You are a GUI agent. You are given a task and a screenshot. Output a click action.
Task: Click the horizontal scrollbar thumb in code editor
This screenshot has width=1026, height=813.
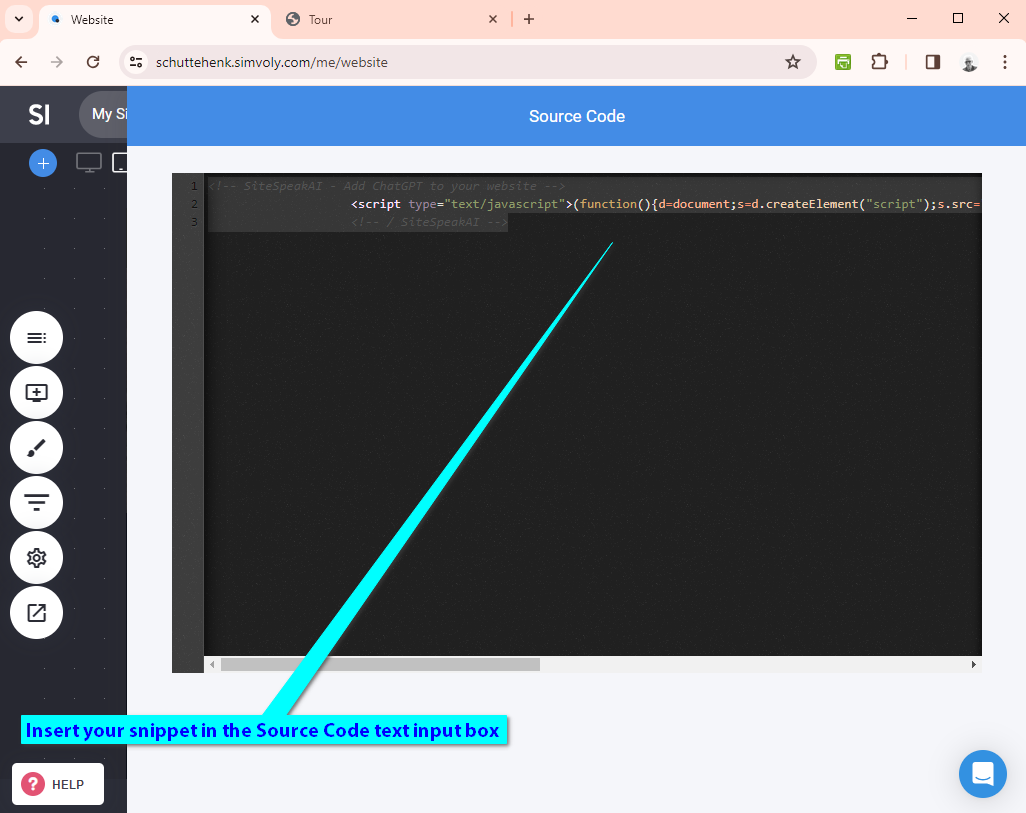(x=380, y=664)
